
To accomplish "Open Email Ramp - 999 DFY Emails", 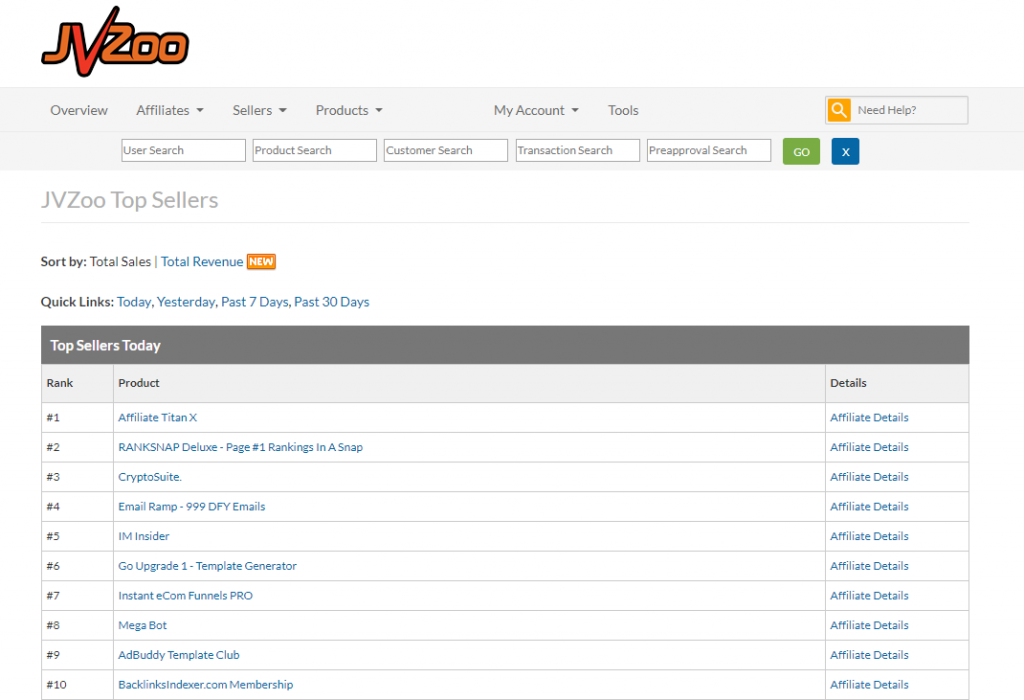I will pos(191,507).
